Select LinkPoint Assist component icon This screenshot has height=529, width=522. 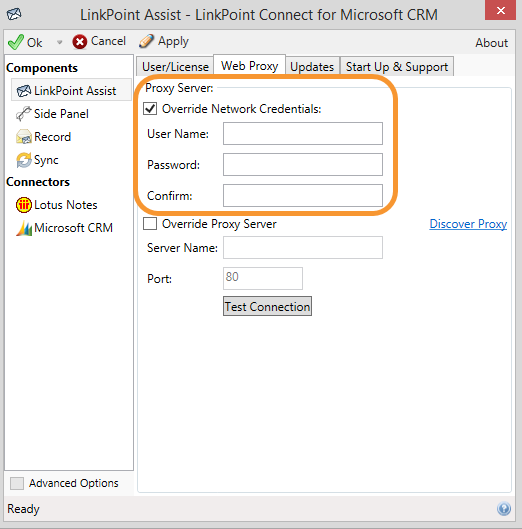pos(24,91)
